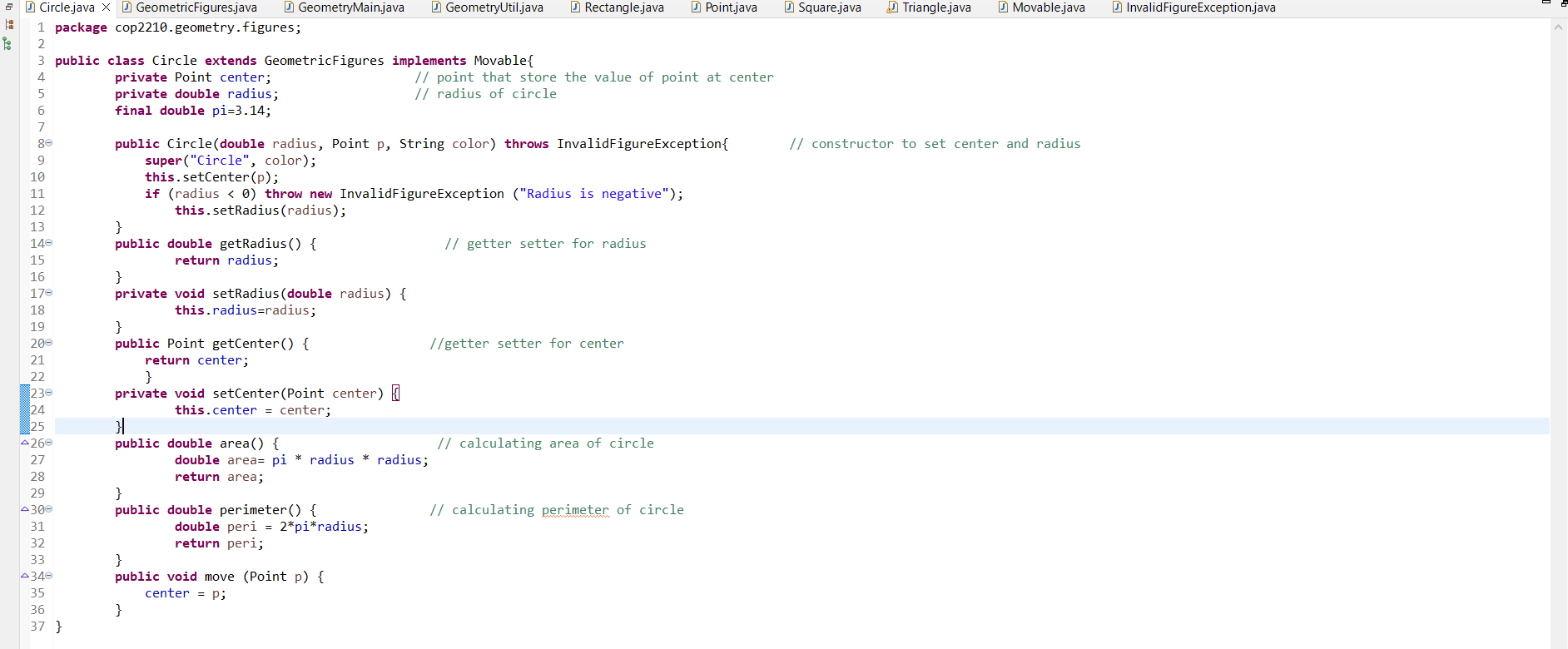Click the package name 'cop2210.geometry.figures'

(x=205, y=27)
